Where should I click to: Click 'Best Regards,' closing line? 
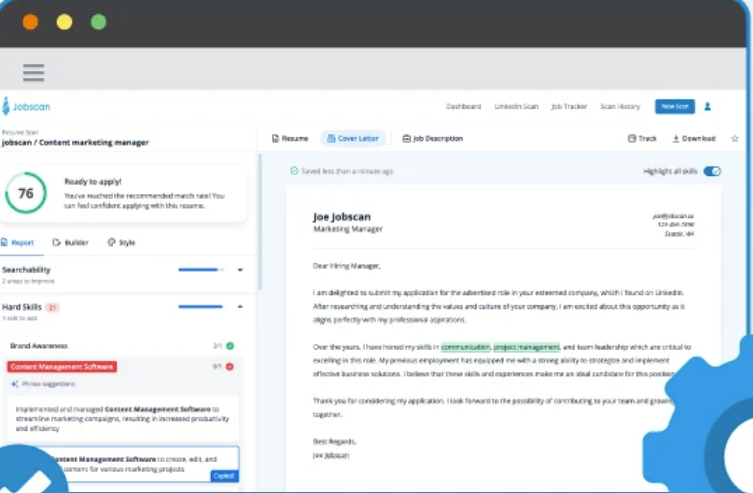[334, 442]
